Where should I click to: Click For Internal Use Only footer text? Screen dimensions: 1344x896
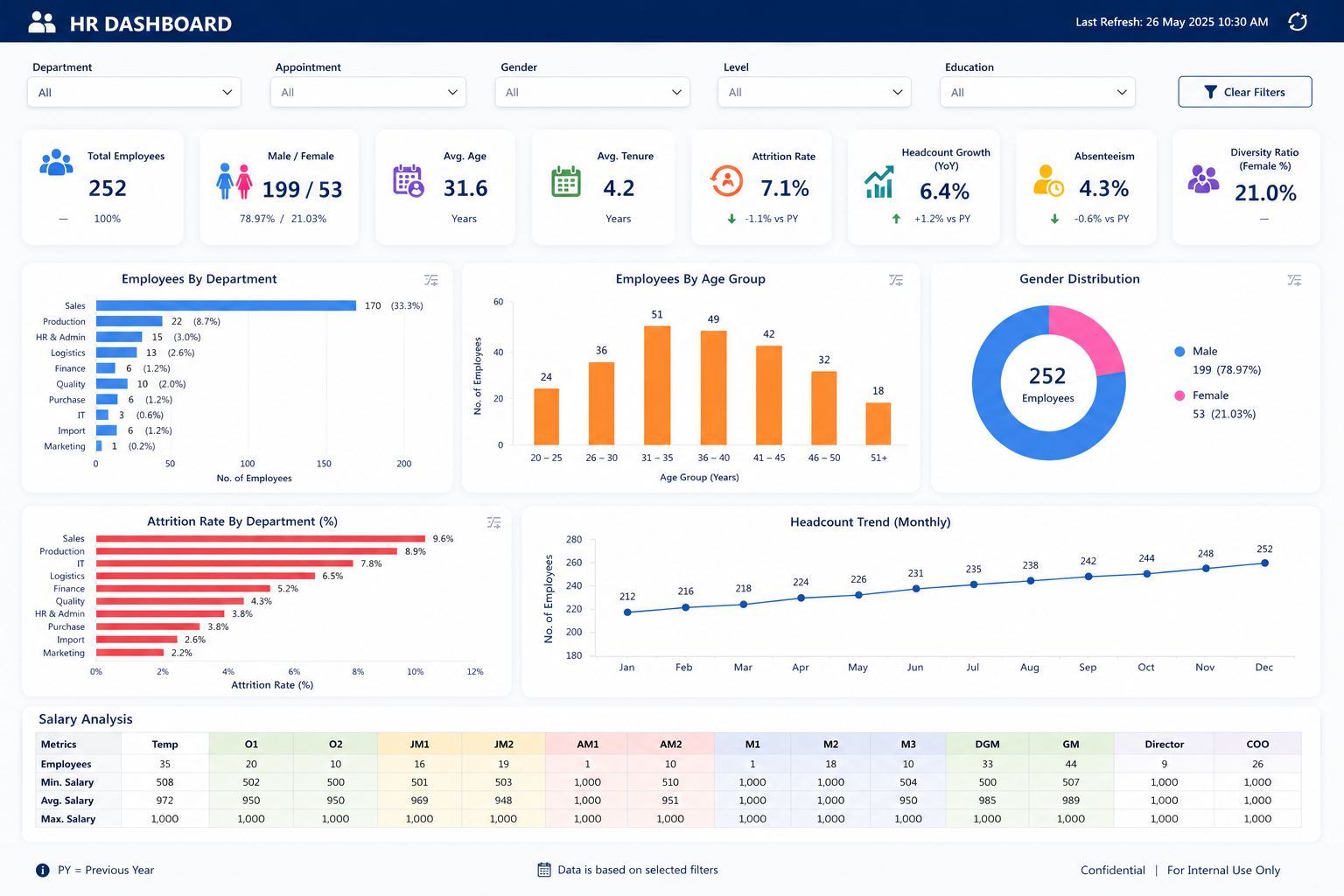pos(1223,870)
